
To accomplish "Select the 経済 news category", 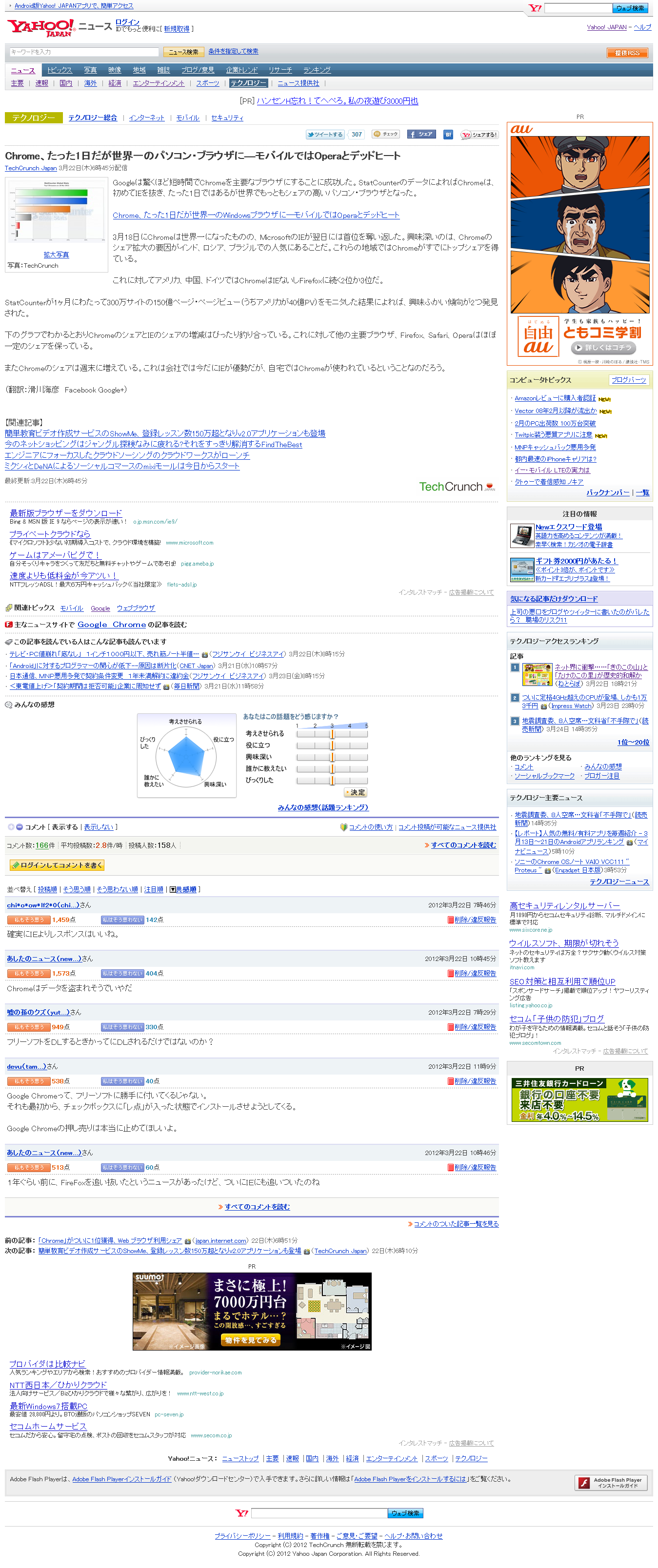I will 115,83.
